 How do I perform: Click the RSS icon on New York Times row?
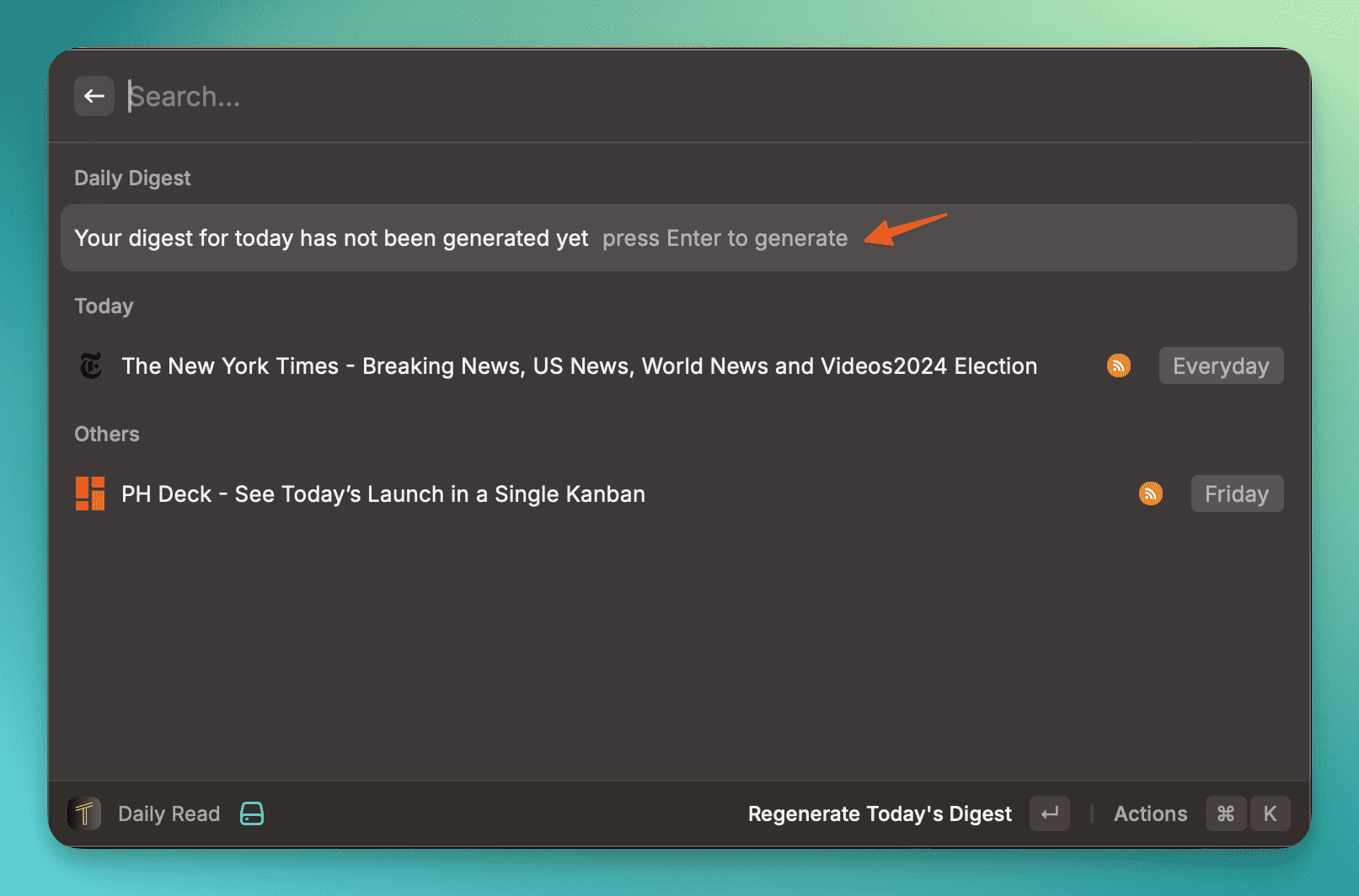[x=1118, y=365]
